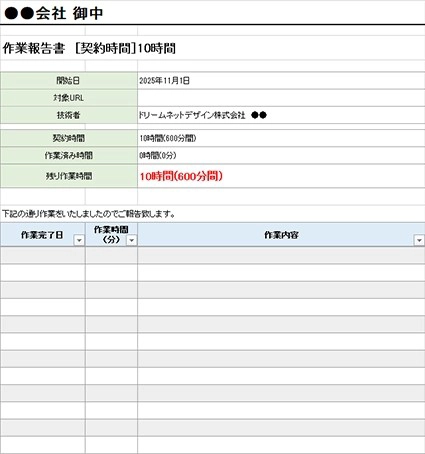
Task: Click the 作業内容 column header
Action: 281,235
